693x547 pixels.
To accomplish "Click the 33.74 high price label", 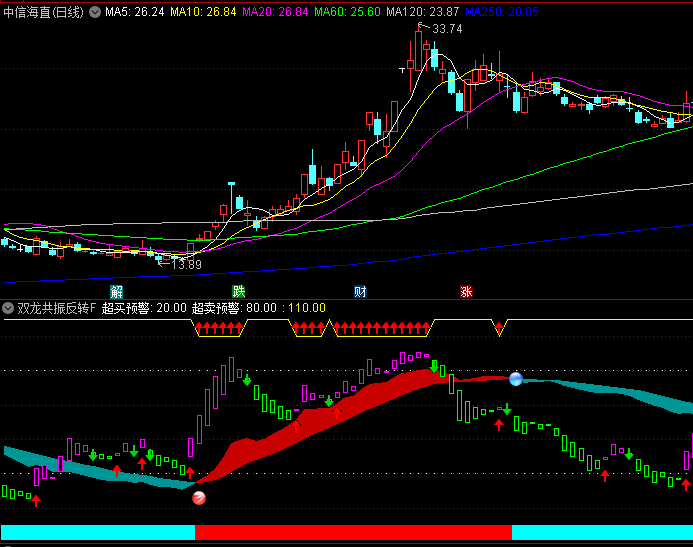I will point(447,29).
